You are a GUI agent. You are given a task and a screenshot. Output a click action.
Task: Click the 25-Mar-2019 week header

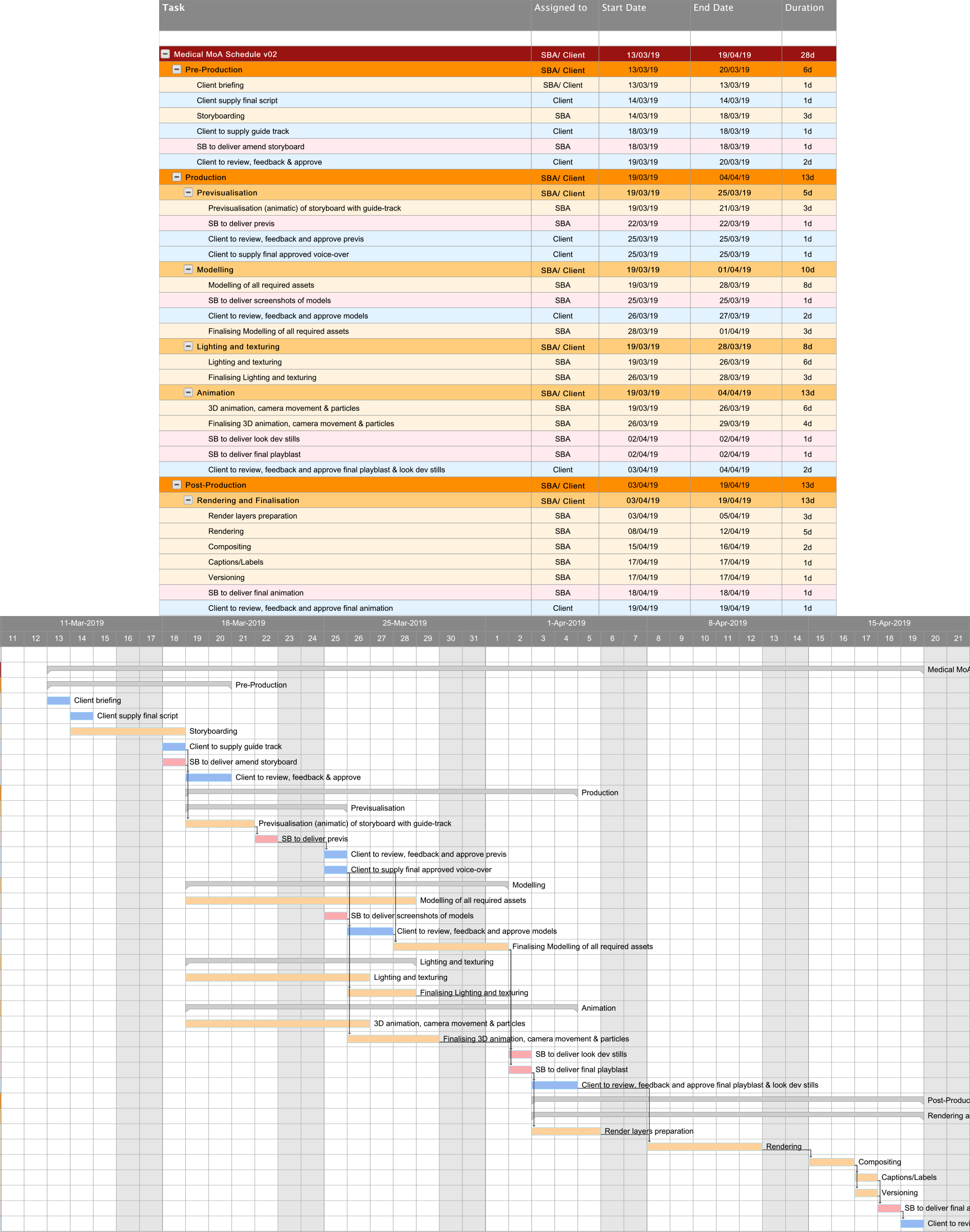[404, 623]
